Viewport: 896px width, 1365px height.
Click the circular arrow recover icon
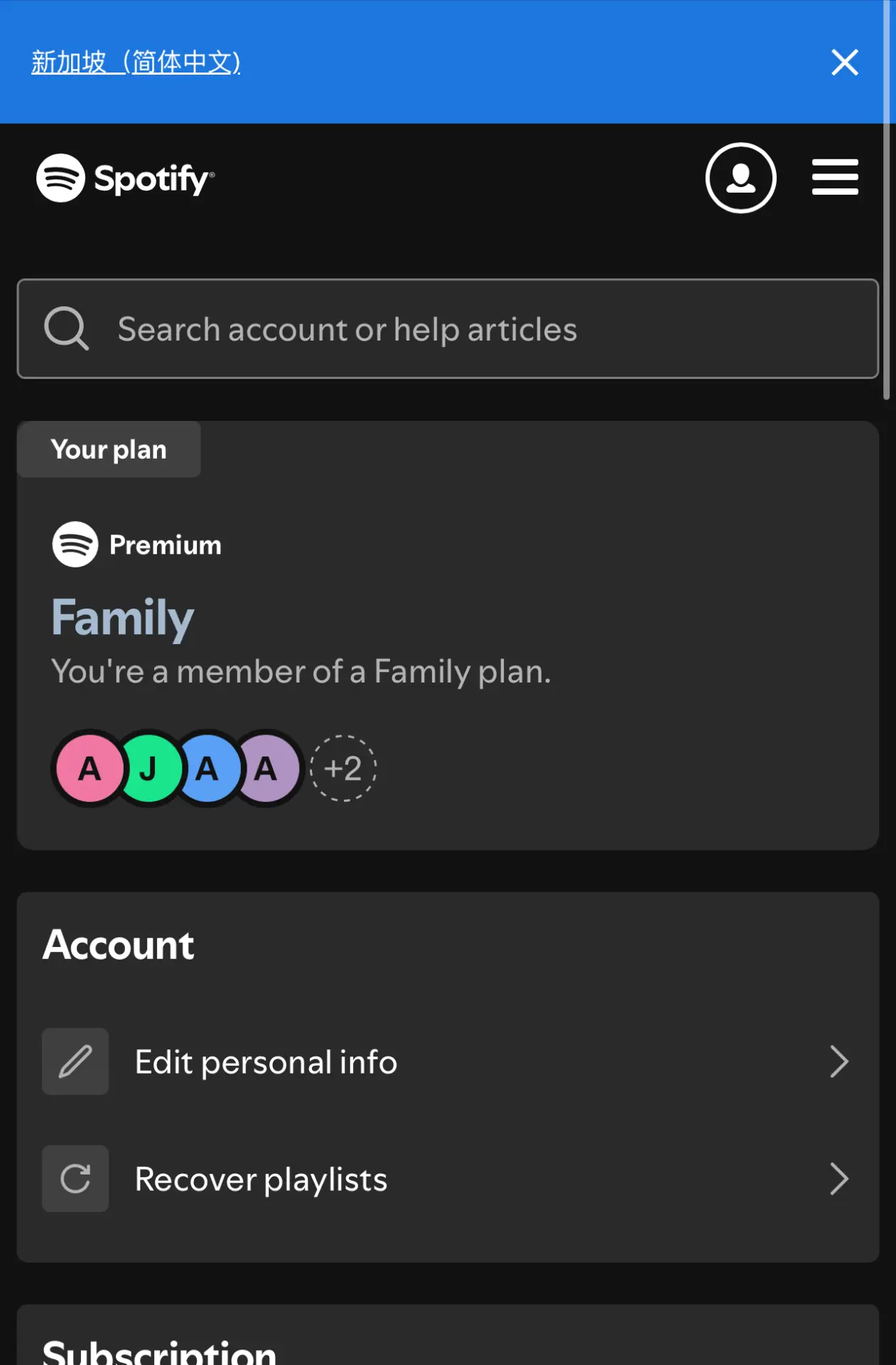pos(75,1179)
